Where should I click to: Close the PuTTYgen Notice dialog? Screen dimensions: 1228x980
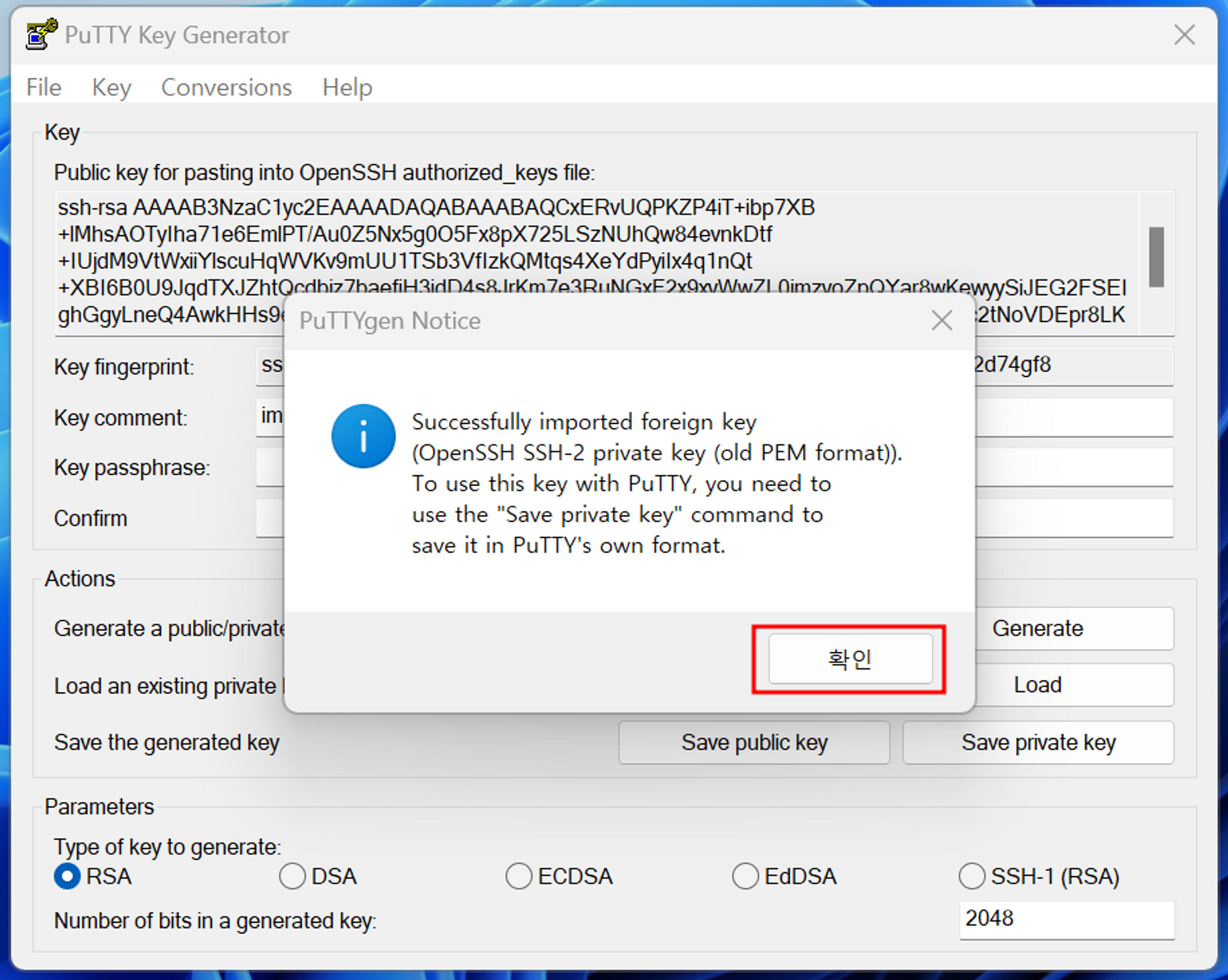pos(942,321)
